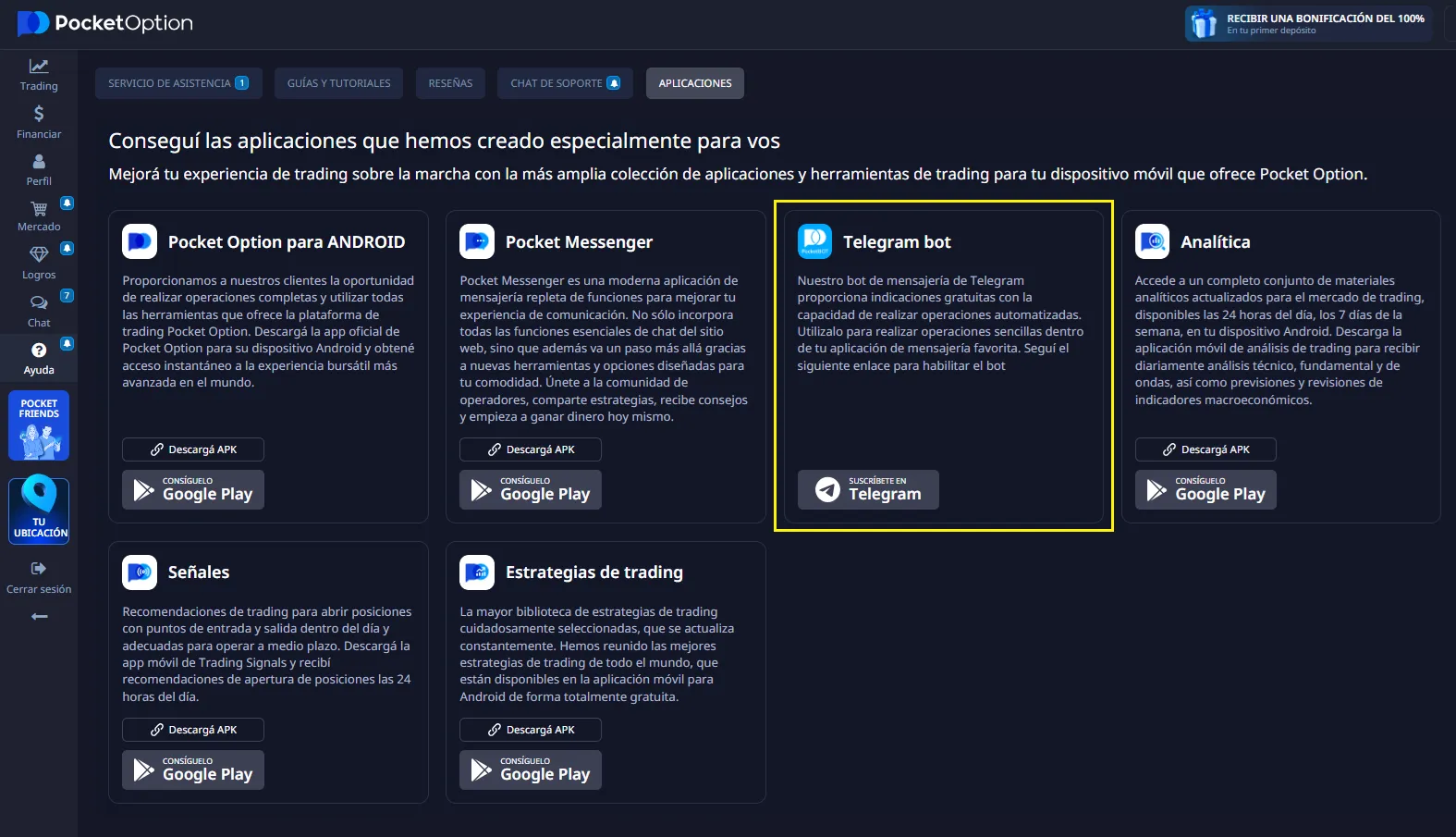Click the Pocket Option logo

(105, 23)
